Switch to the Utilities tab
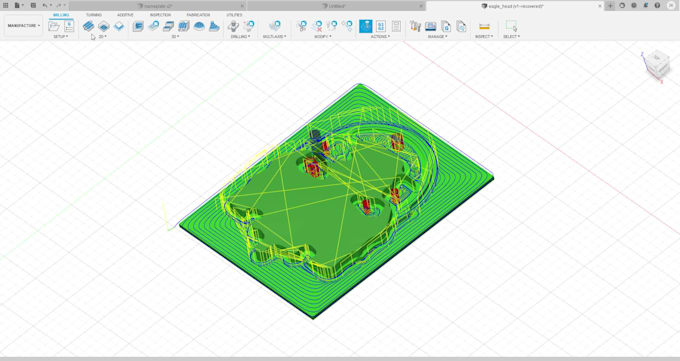Screen dimensions: 680x361 point(234,15)
